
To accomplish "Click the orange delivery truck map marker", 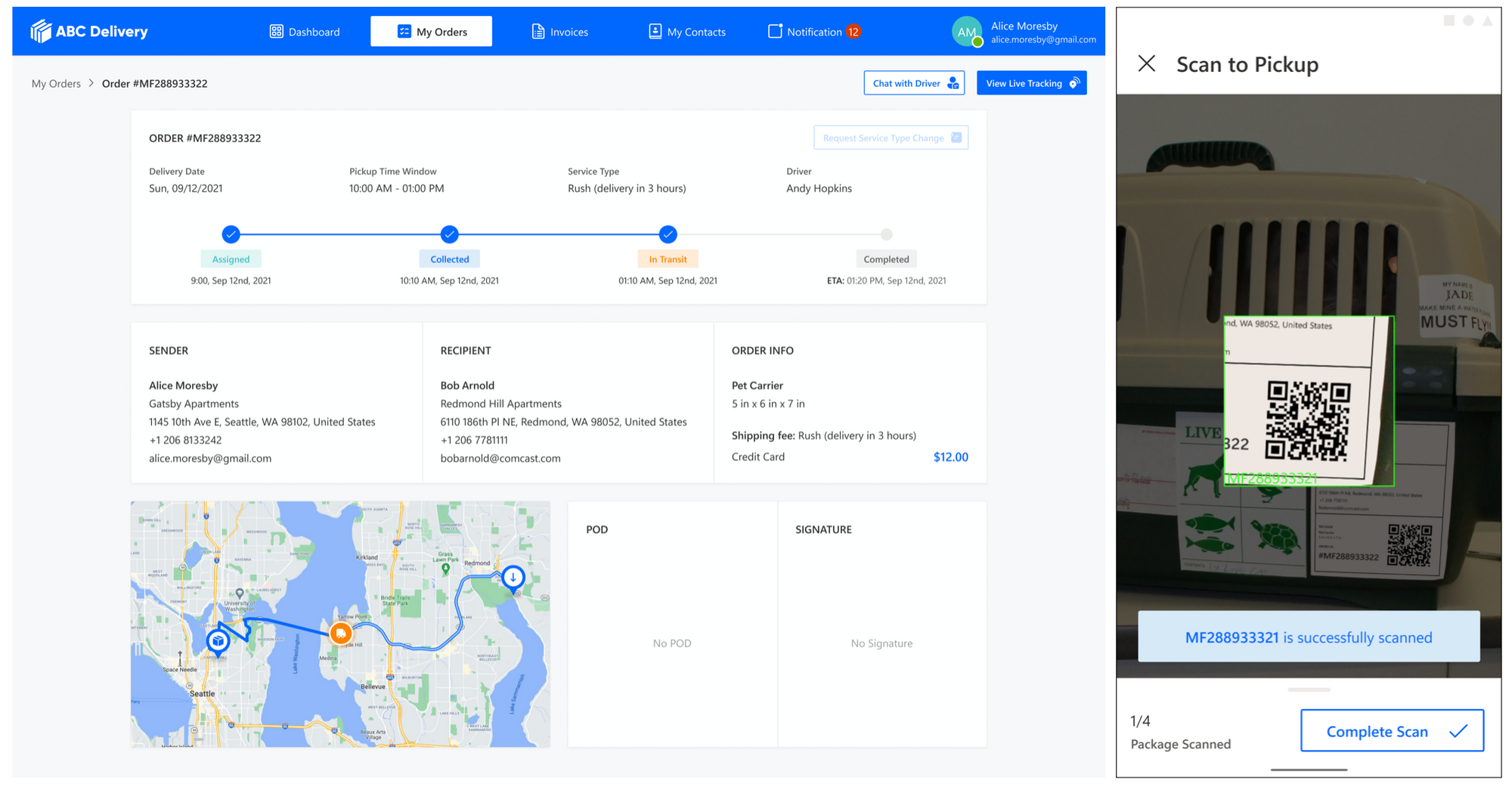I will click(x=341, y=634).
